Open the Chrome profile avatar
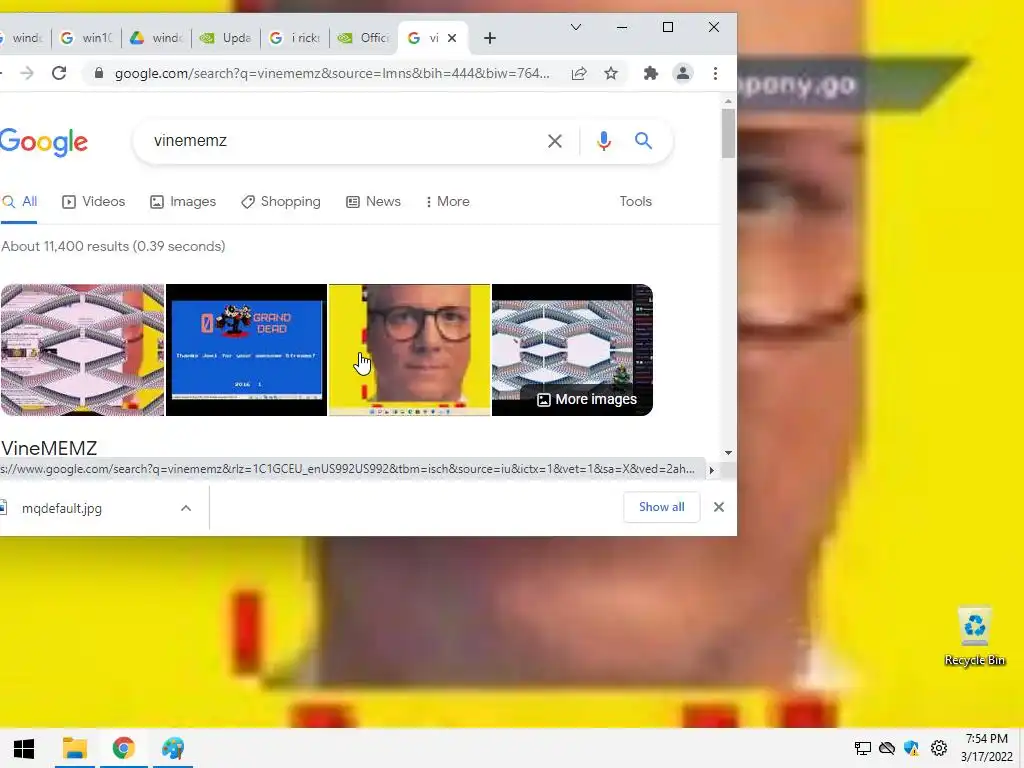The image size is (1024, 768). (x=682, y=73)
